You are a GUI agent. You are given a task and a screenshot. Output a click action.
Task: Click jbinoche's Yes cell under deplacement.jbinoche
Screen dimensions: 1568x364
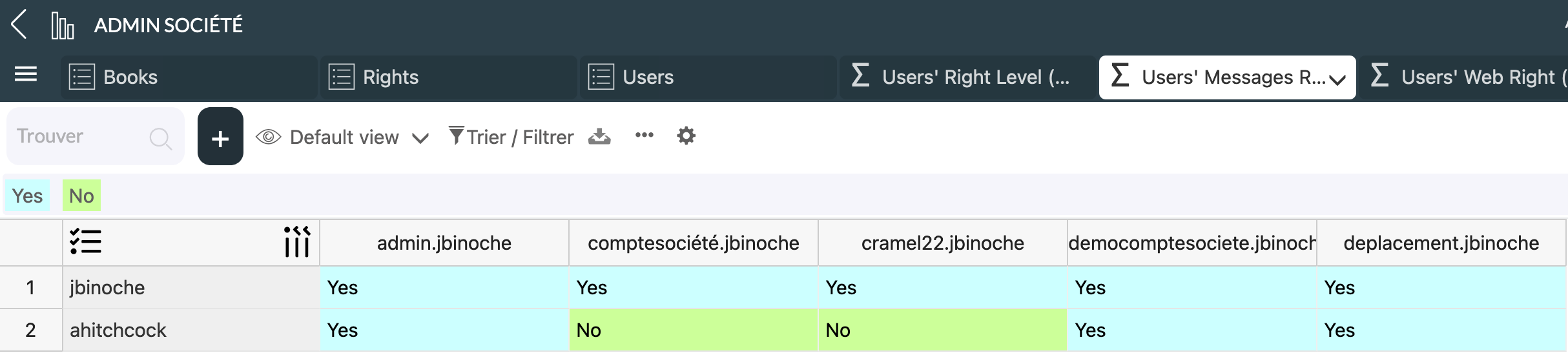click(1441, 287)
